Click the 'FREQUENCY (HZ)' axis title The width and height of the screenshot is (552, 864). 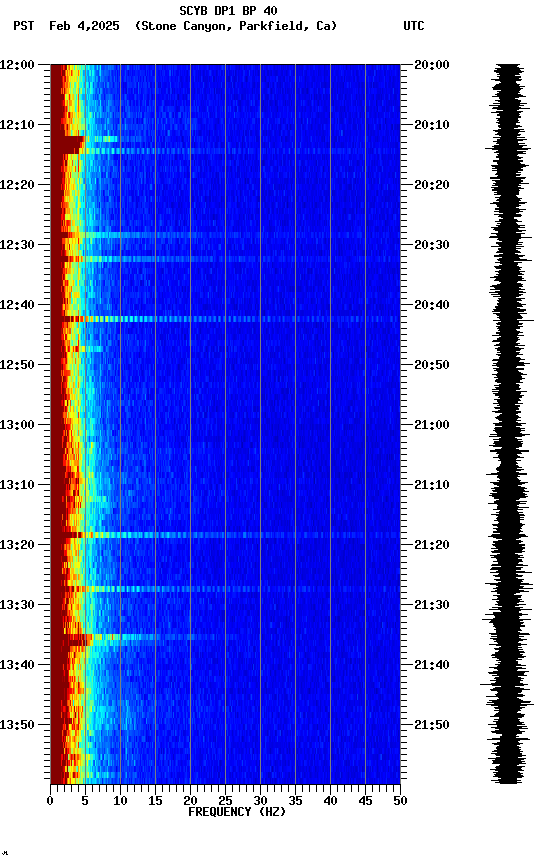tap(237, 812)
